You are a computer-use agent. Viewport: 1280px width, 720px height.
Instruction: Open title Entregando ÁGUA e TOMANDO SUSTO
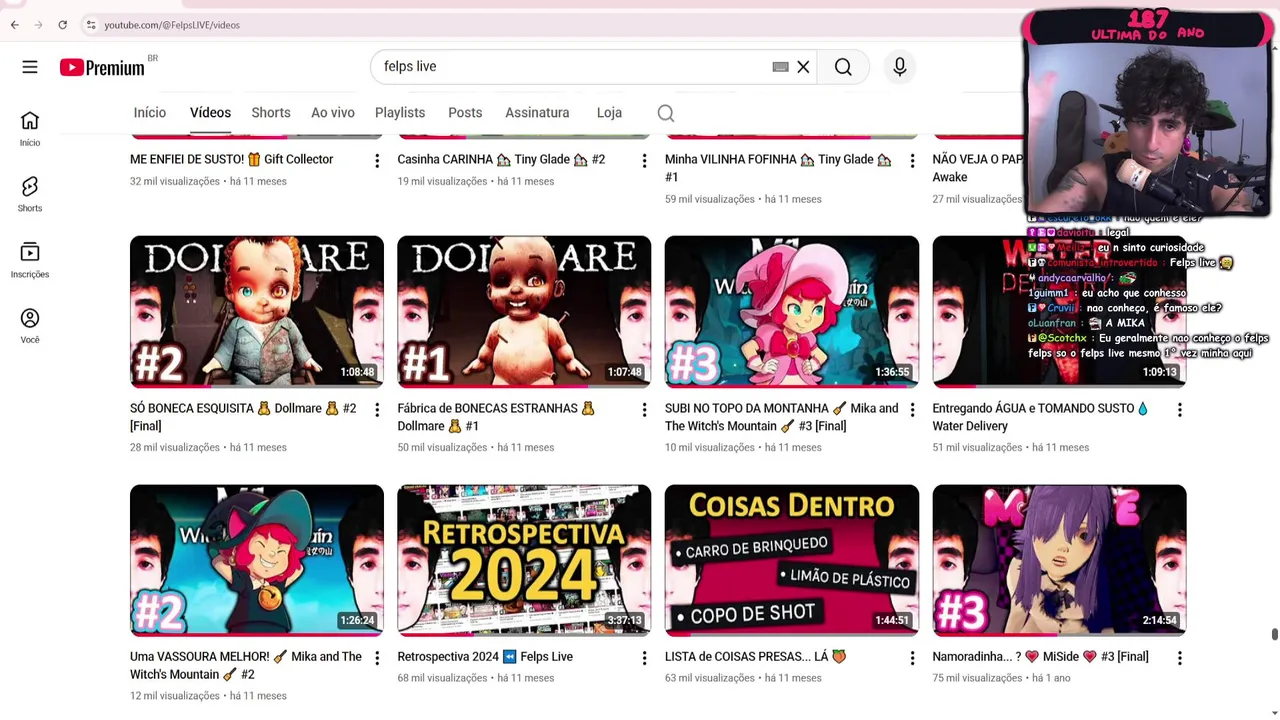tap(1040, 417)
